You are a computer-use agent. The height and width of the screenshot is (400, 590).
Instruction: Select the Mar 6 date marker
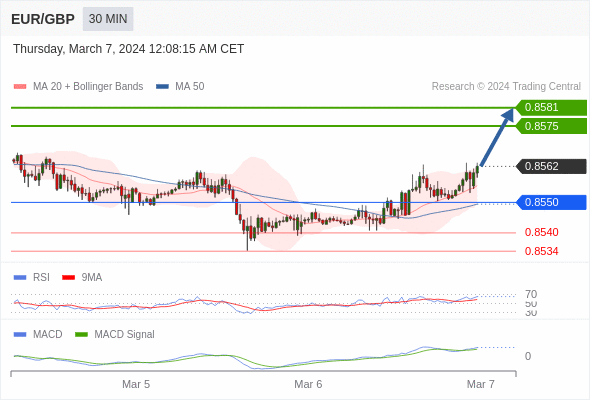click(308, 384)
